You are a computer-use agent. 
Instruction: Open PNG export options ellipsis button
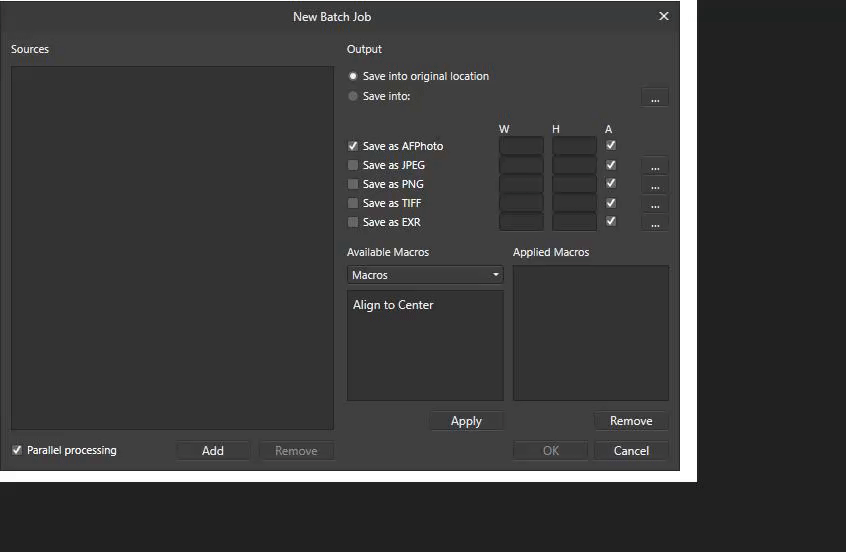(655, 185)
